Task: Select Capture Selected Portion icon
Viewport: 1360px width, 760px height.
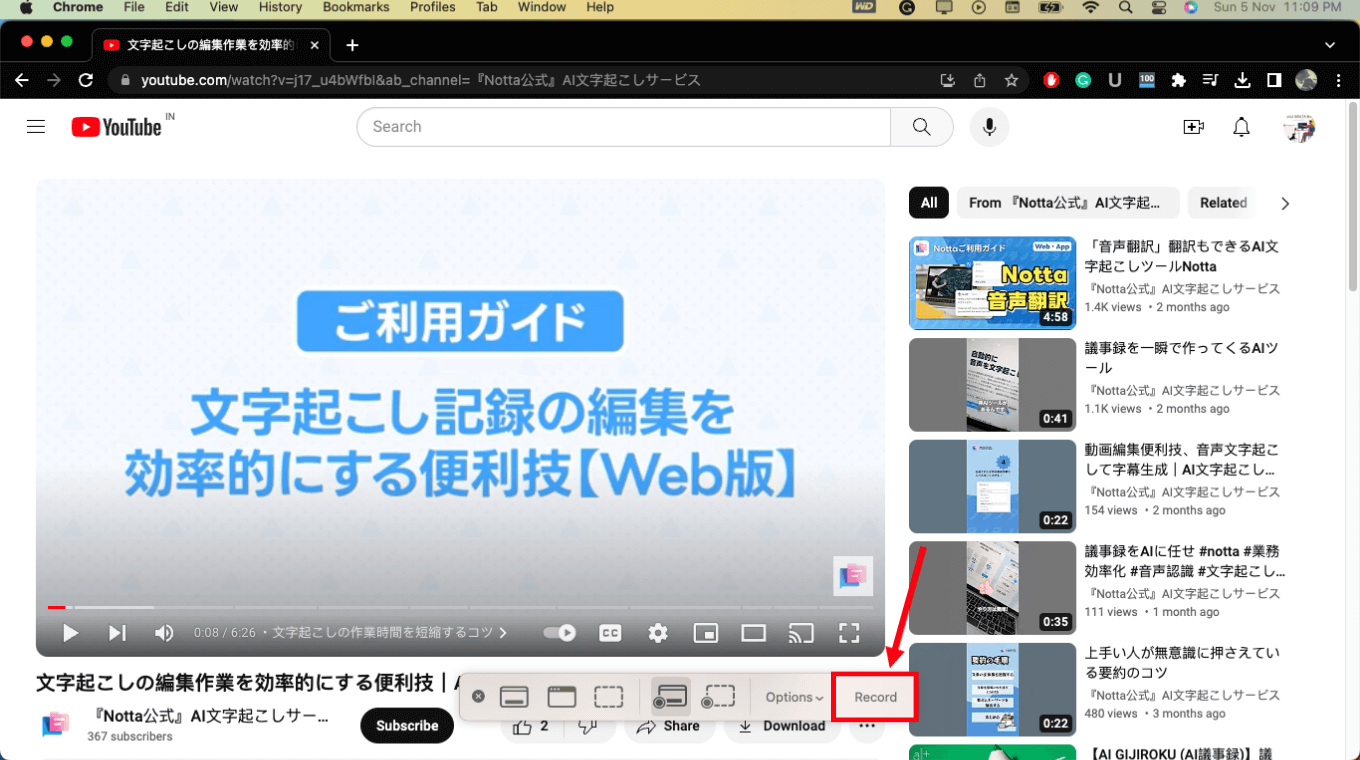Action: pyautogui.click(x=609, y=697)
